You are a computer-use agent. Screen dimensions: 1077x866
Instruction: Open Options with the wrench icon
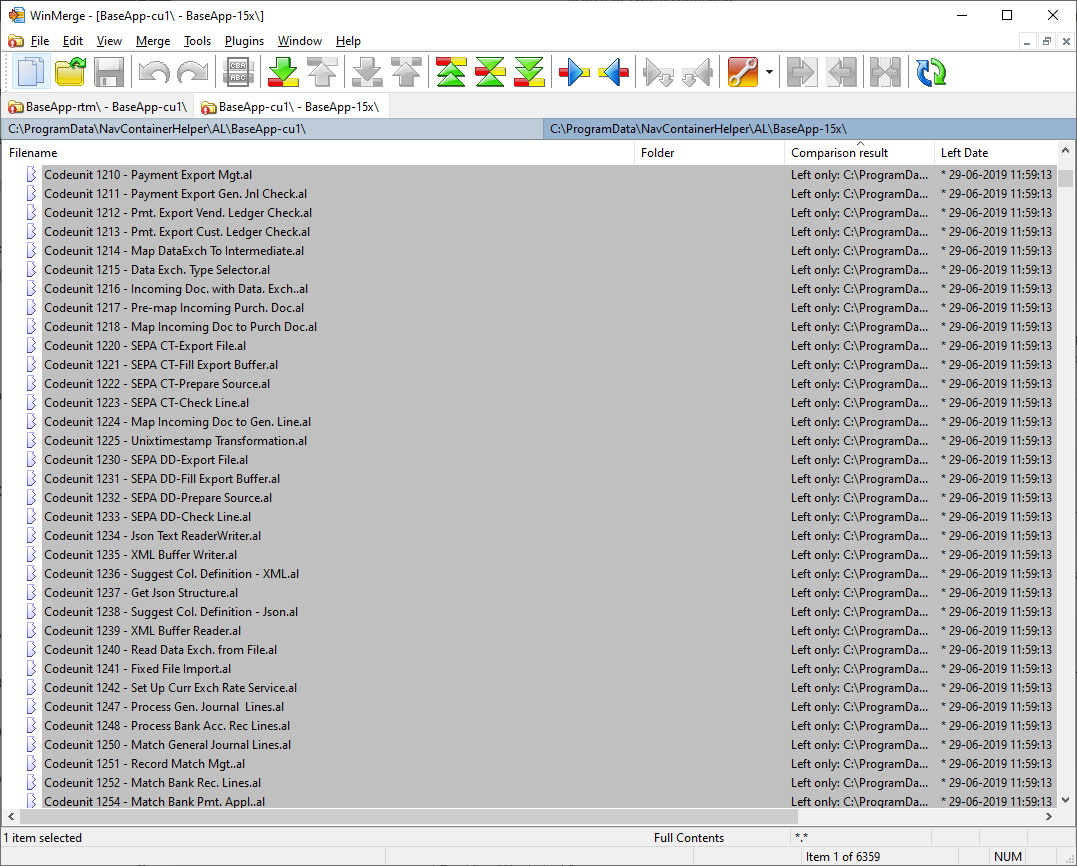point(742,72)
